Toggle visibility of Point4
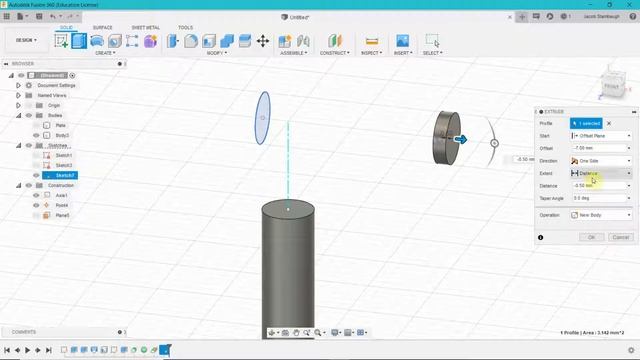Viewport: 640px width, 360px height. click(x=36, y=205)
